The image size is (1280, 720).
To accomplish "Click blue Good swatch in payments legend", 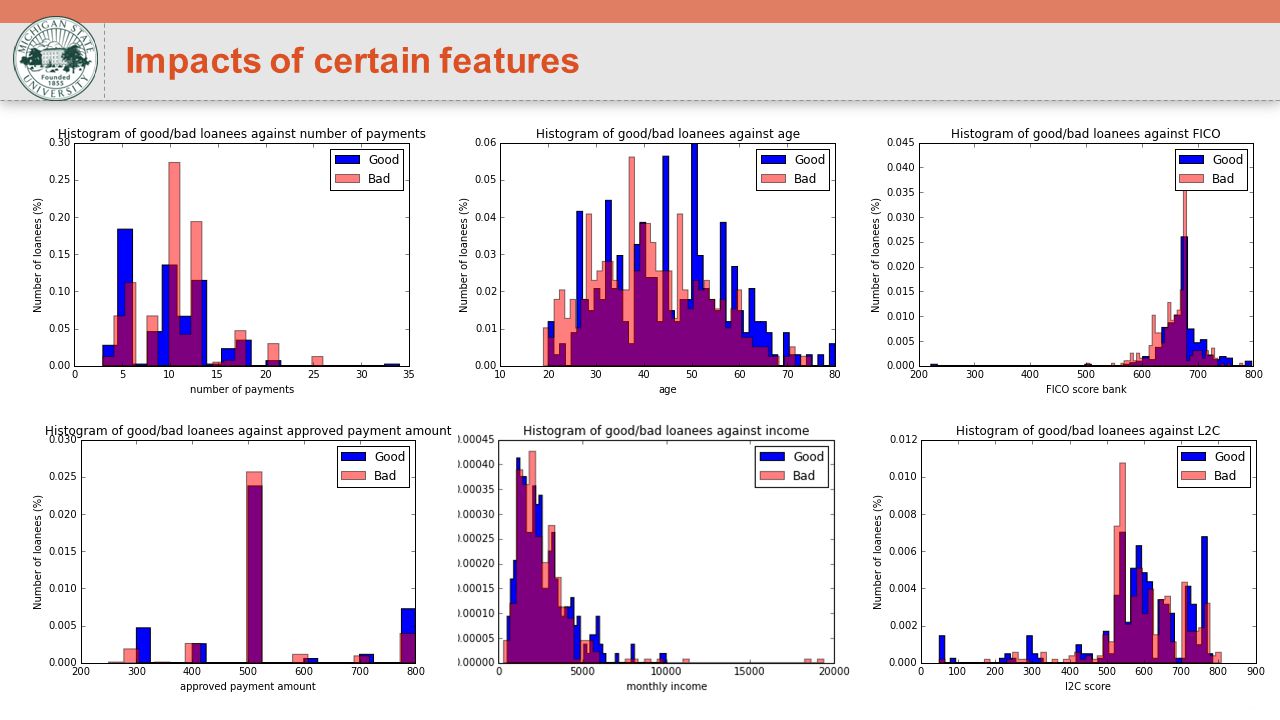I will click(349, 160).
